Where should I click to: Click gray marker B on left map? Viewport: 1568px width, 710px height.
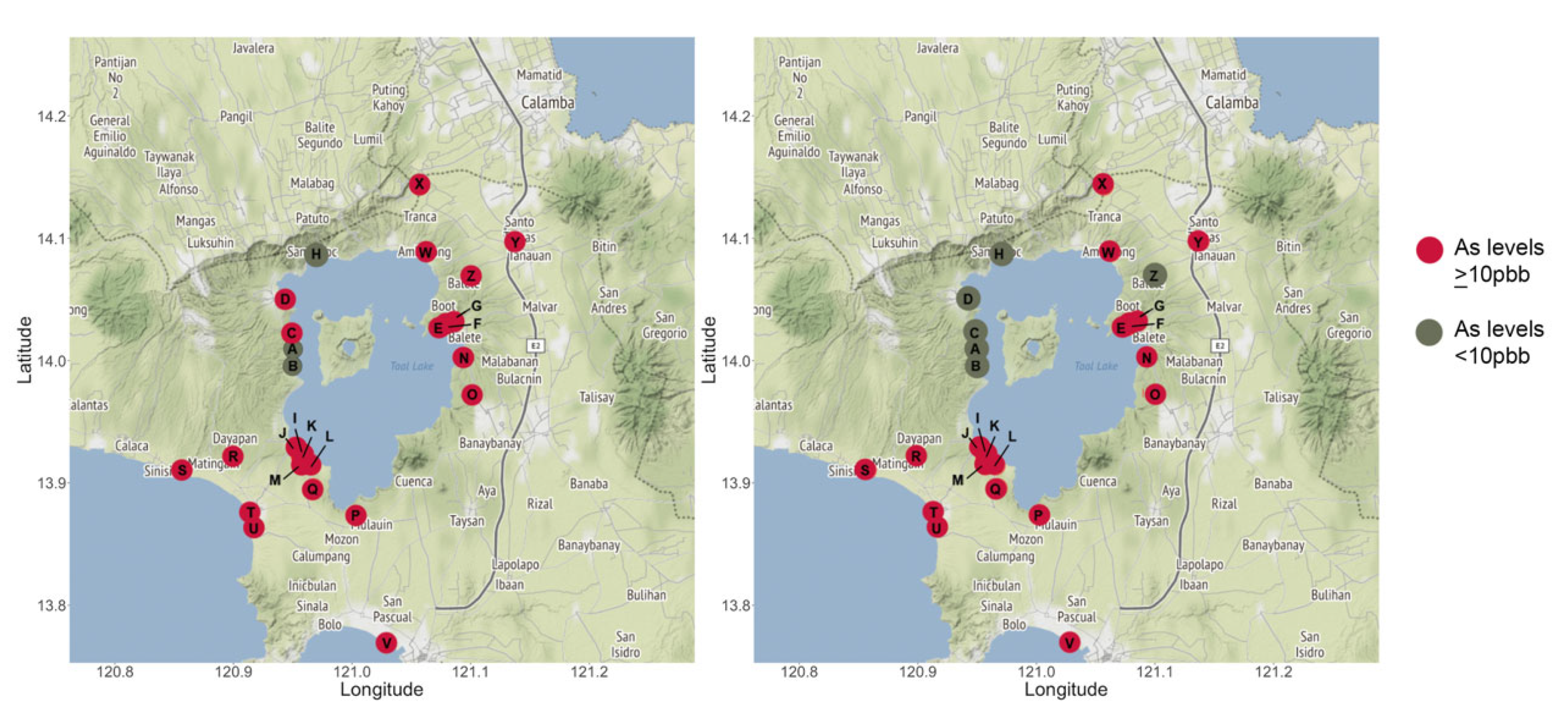coord(293,366)
